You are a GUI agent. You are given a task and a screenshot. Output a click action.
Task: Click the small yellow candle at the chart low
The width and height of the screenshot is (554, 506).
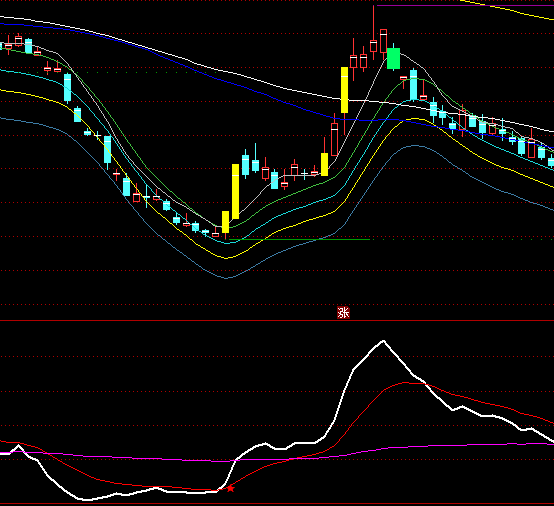coord(225,222)
